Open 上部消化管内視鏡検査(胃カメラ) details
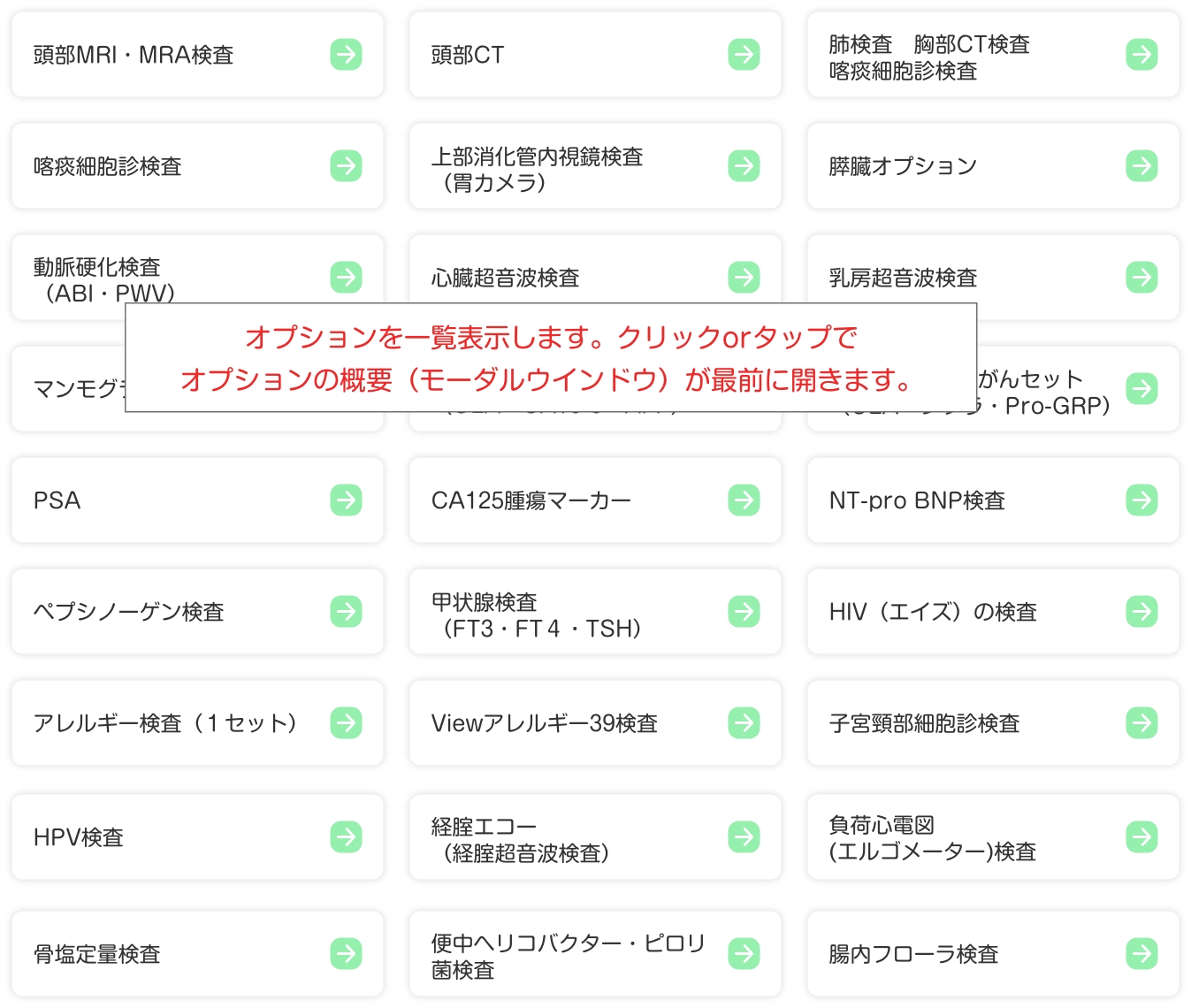The image size is (1191, 1008). (594, 166)
